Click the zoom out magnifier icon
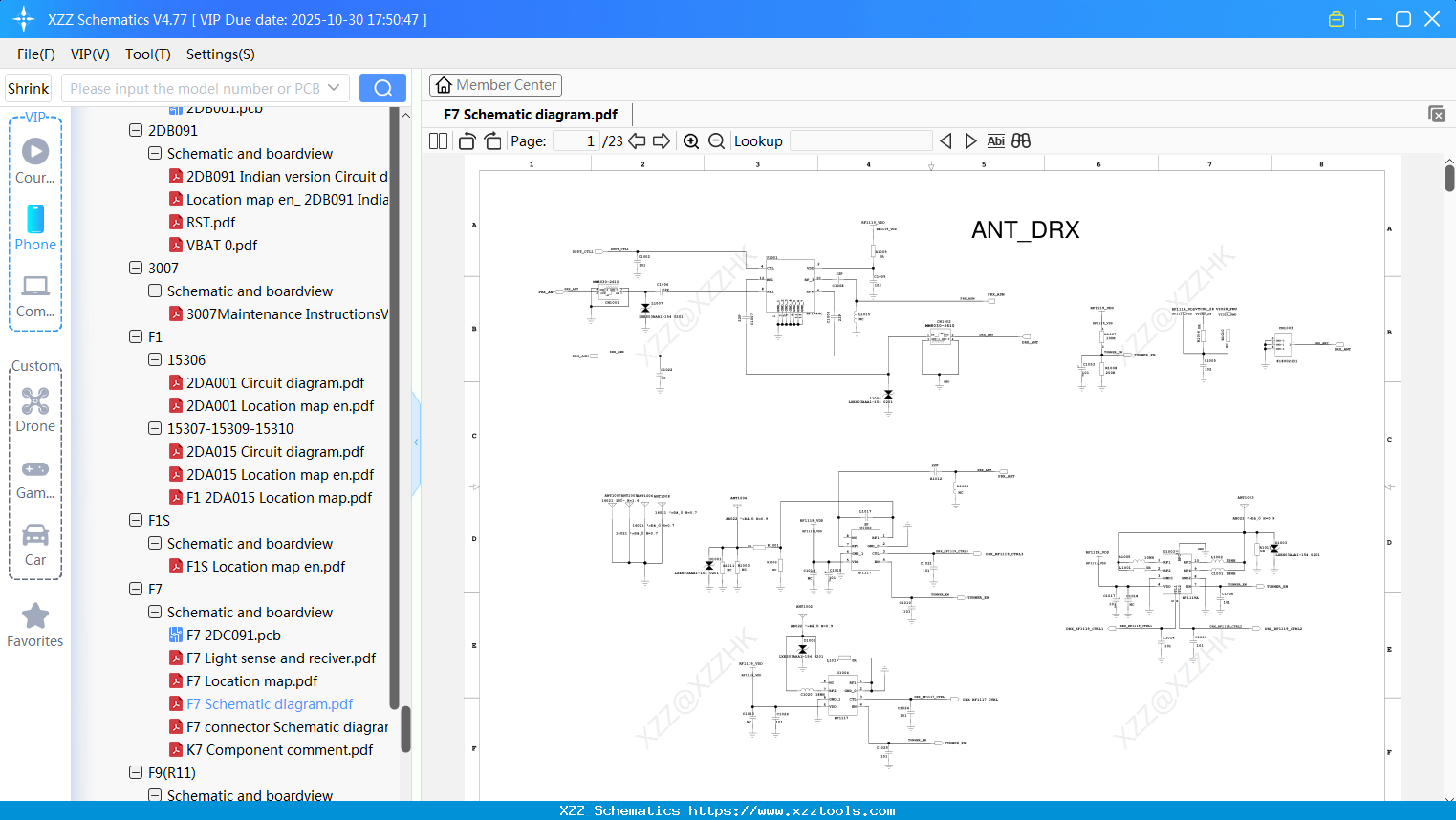The height and width of the screenshot is (820, 1456). [716, 141]
